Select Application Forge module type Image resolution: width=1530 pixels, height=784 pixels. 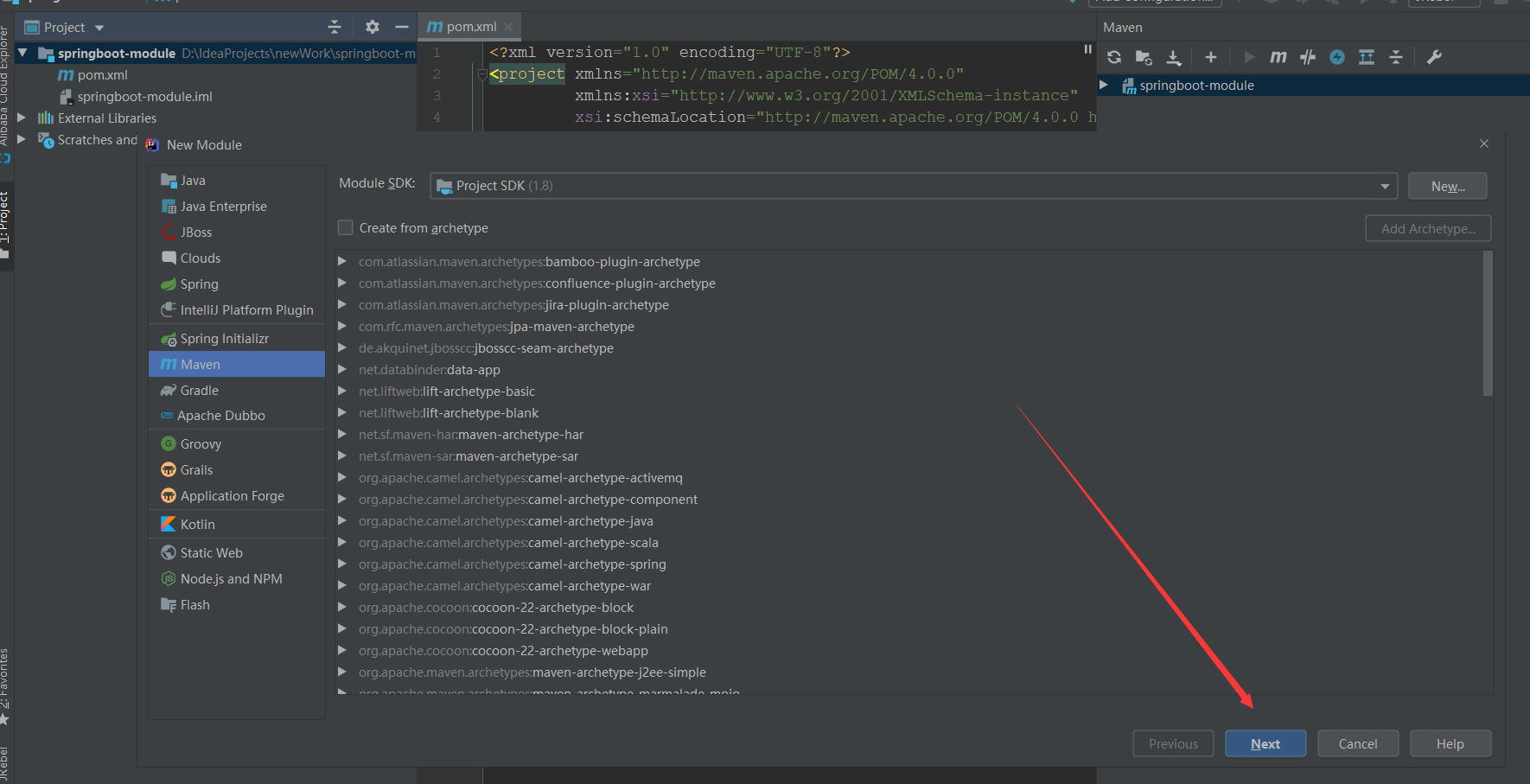tap(237, 495)
